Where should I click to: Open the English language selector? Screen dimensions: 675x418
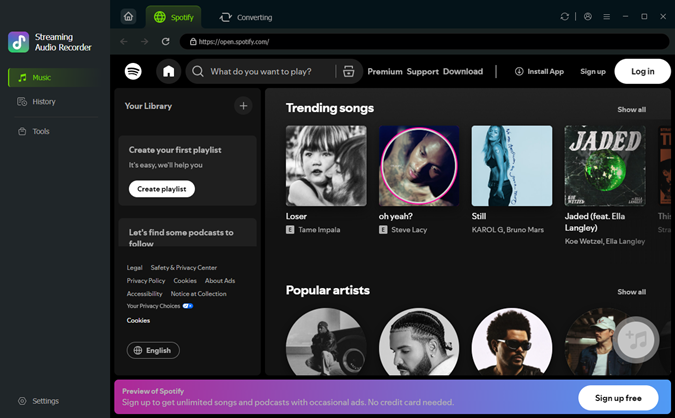tap(153, 350)
